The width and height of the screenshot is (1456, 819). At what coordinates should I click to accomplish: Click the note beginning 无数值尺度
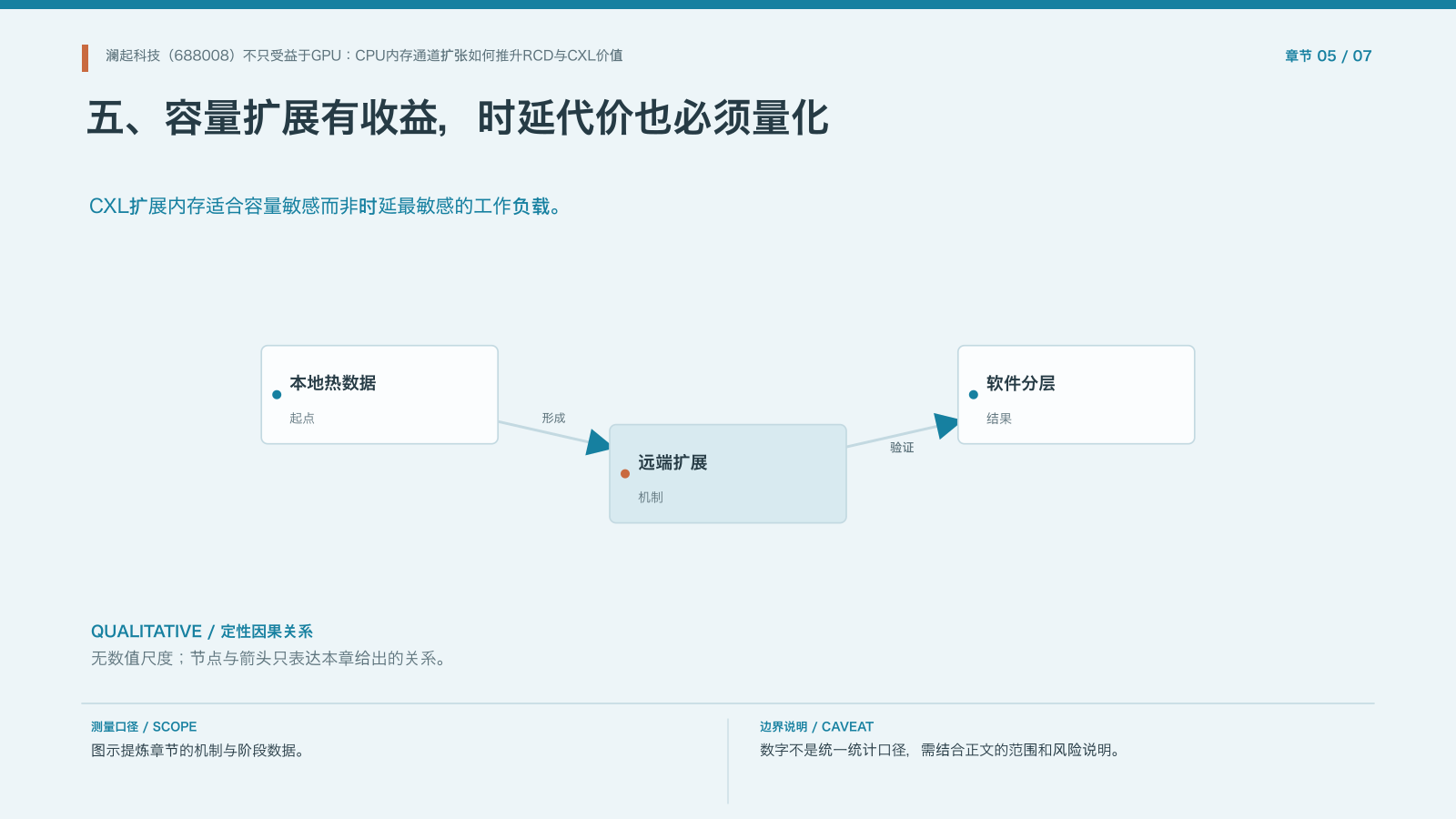[270, 658]
